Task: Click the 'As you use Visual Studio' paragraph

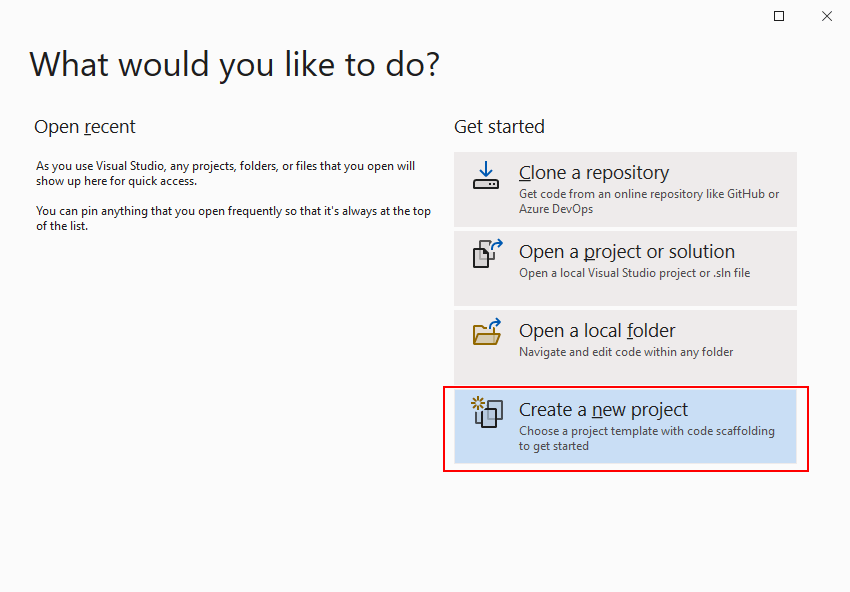Action: (x=226, y=173)
